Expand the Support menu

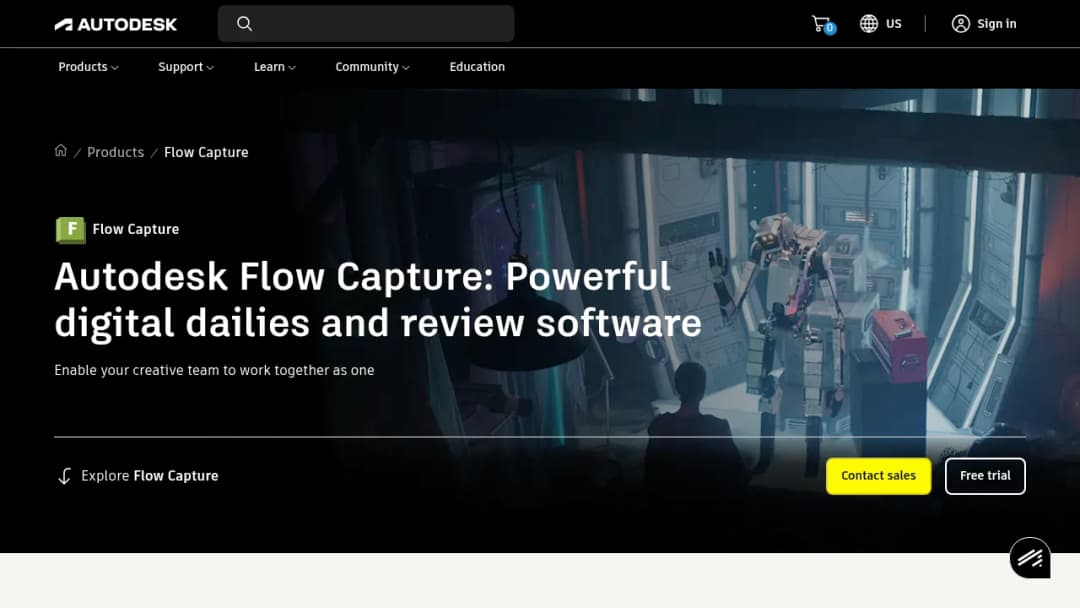pos(186,67)
